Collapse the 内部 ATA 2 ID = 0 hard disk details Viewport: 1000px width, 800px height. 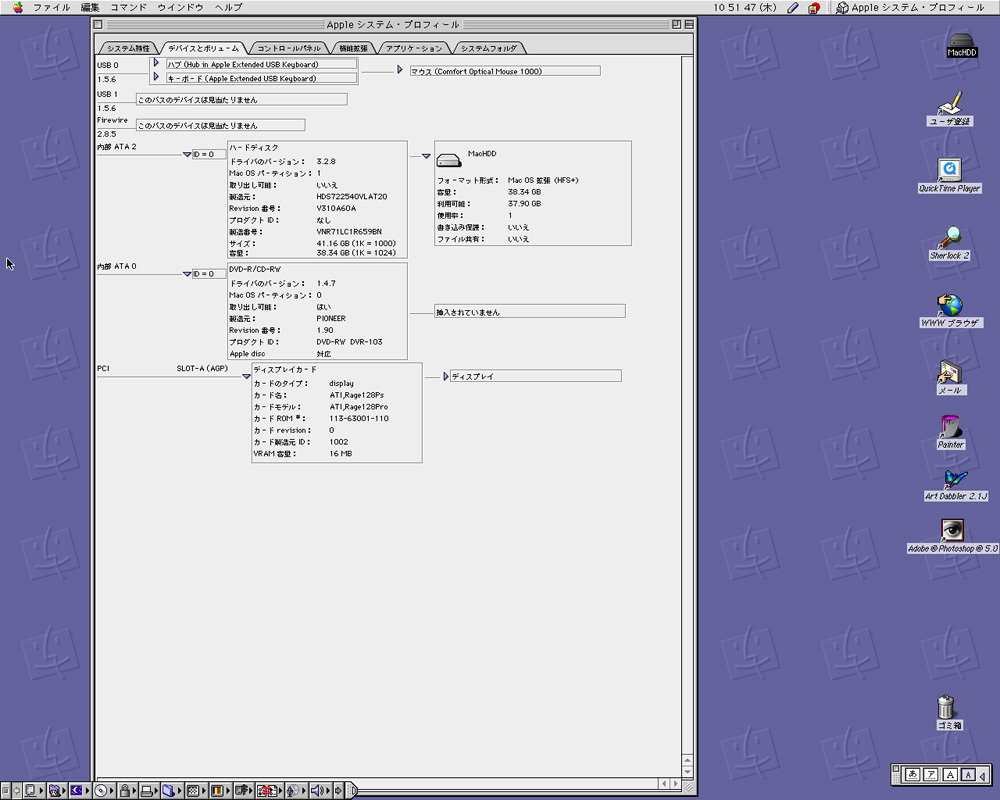(187, 154)
